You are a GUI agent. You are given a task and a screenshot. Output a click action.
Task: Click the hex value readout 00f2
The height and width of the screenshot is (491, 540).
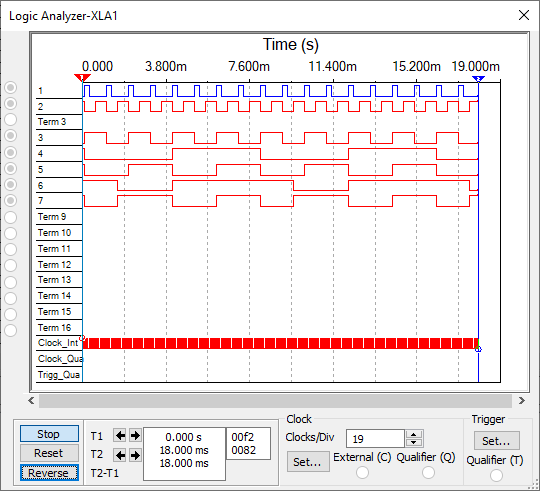(x=242, y=437)
